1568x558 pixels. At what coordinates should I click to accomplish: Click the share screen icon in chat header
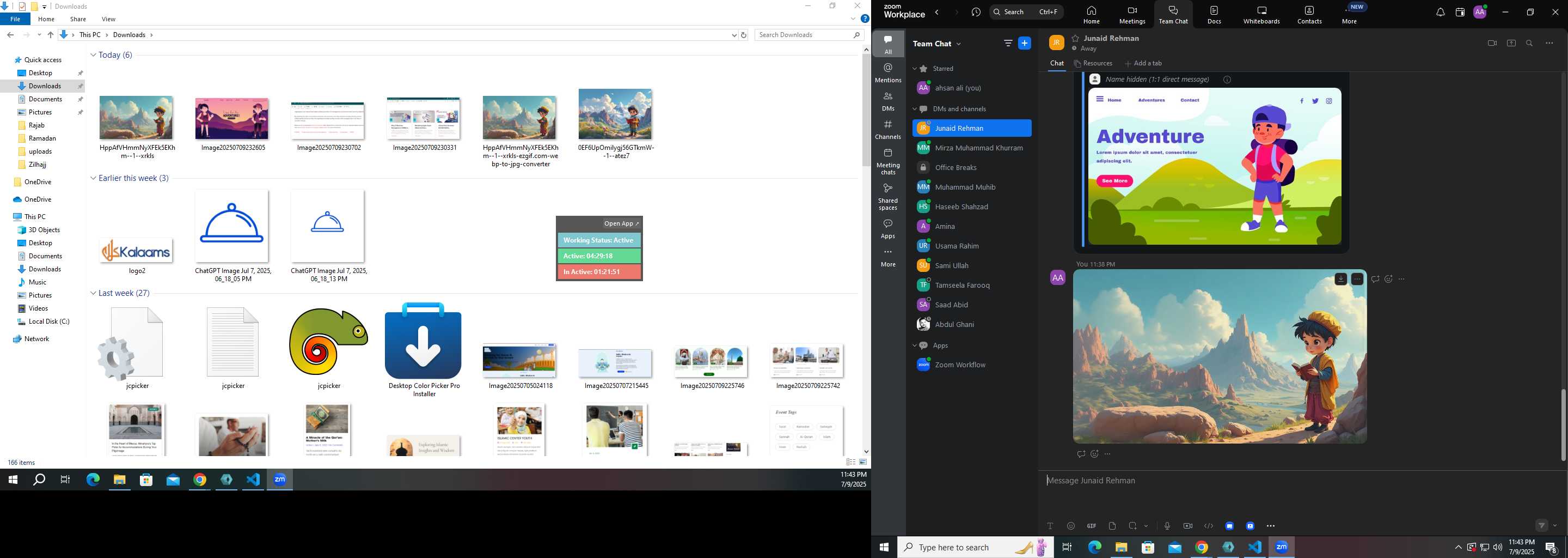[x=1511, y=43]
